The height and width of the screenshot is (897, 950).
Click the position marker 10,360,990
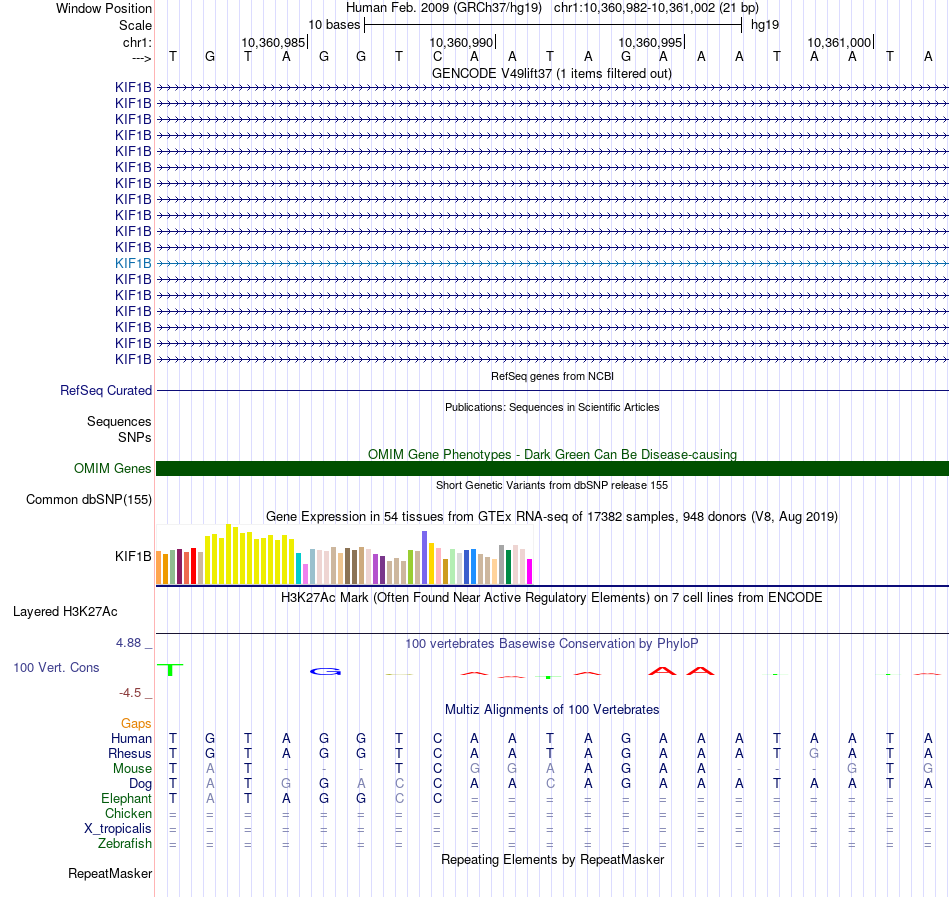(461, 42)
